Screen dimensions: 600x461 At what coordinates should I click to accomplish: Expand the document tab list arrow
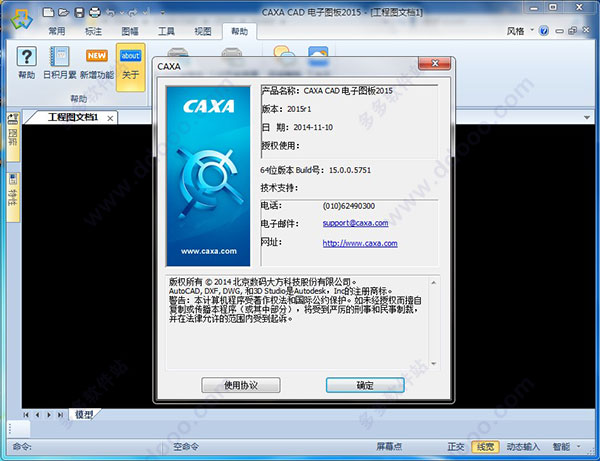pos(587,117)
